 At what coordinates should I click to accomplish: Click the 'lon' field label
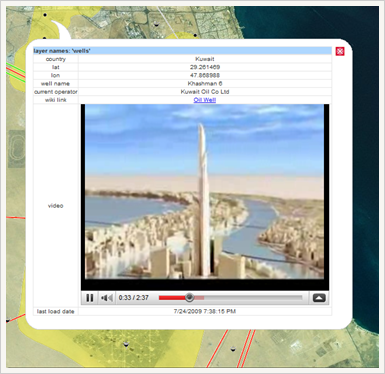[x=55, y=75]
